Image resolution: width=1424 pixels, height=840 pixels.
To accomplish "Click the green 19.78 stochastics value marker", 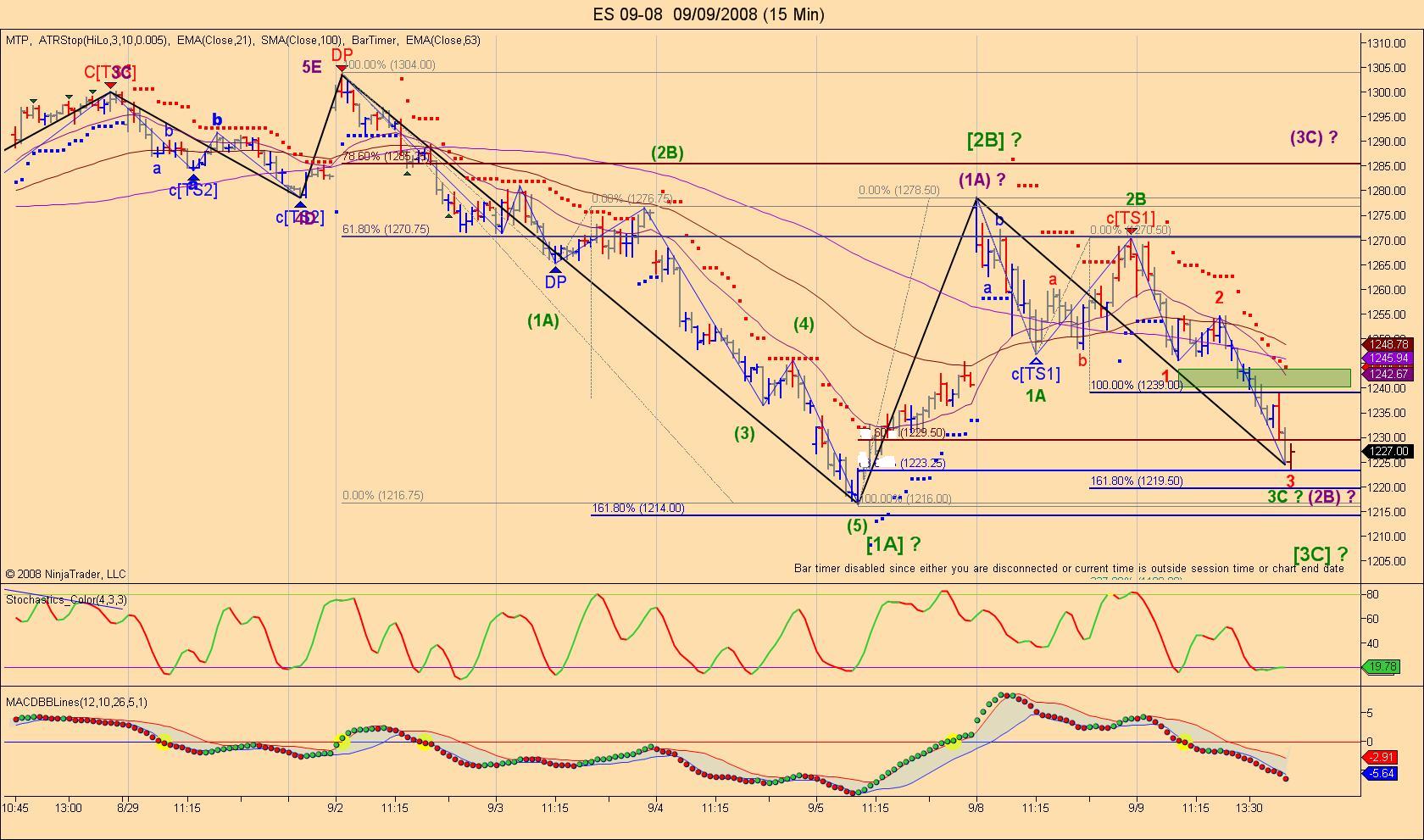I will coord(1383,667).
